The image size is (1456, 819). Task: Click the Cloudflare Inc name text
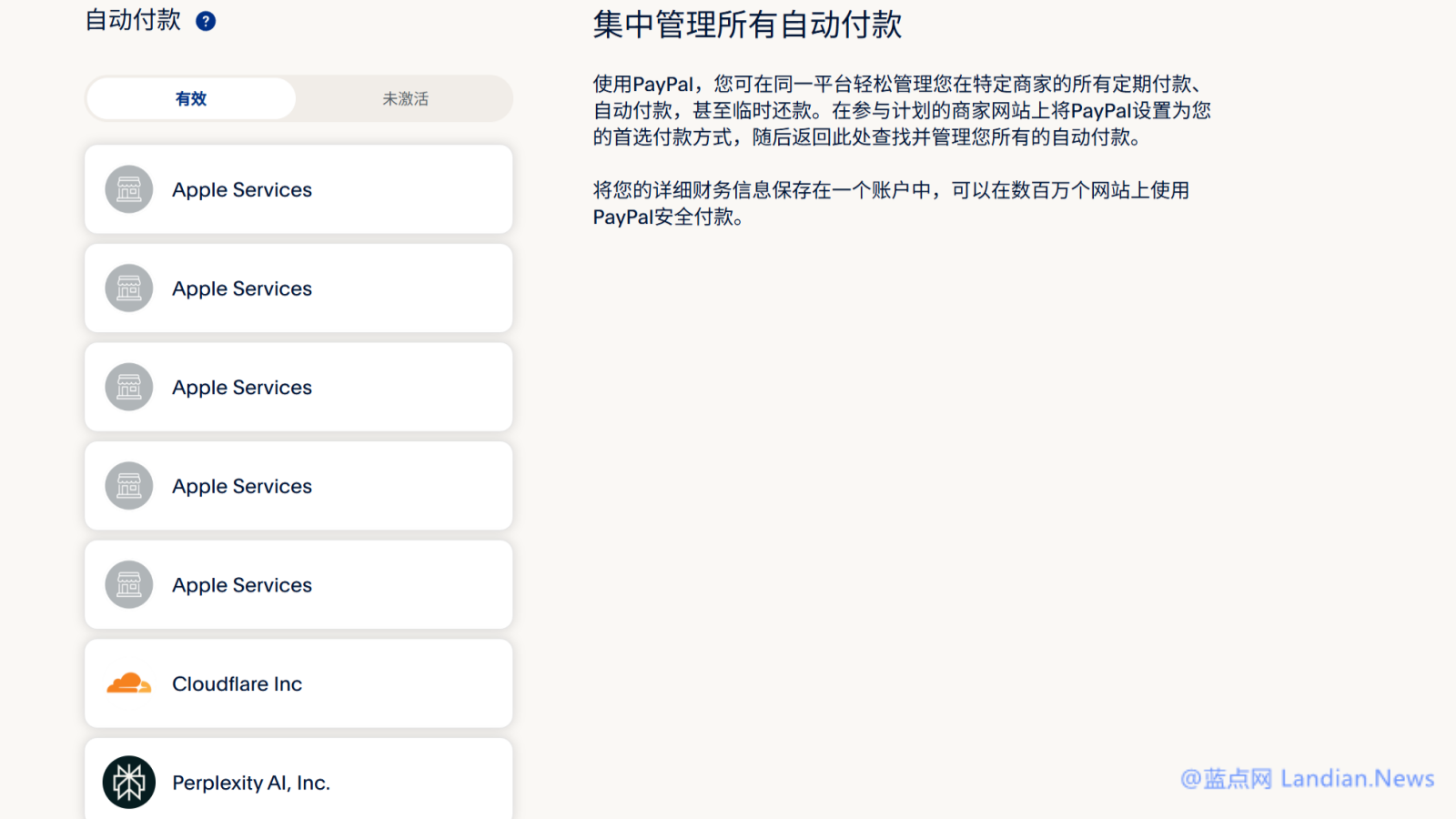[238, 683]
